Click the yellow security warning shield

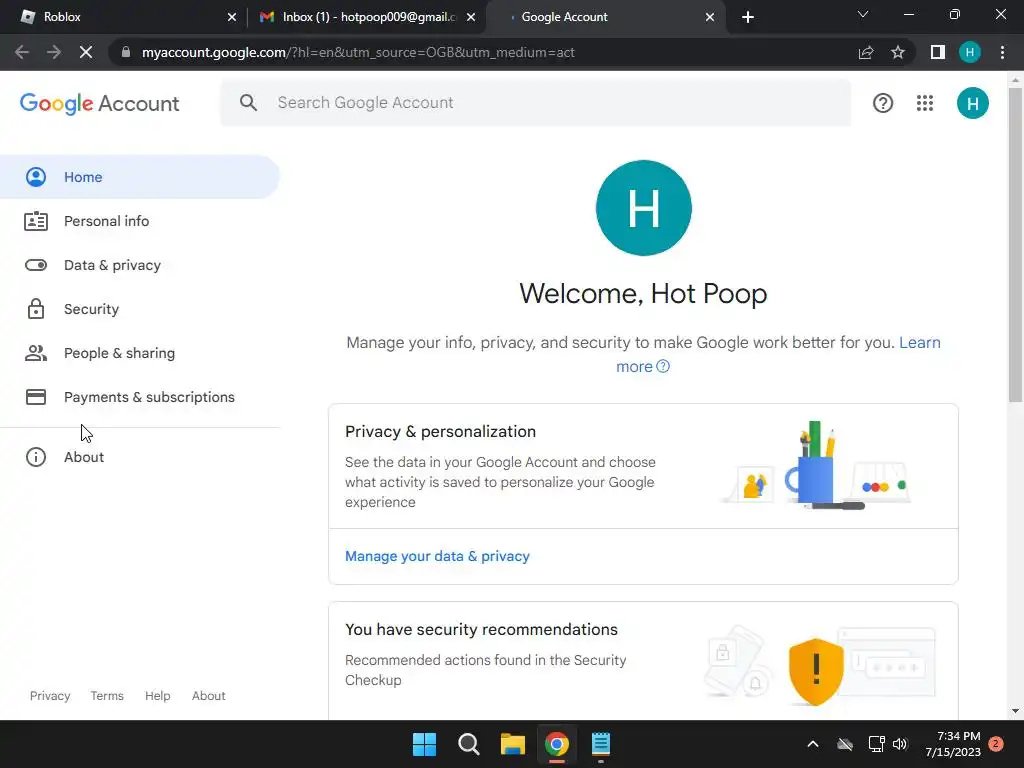(x=816, y=671)
